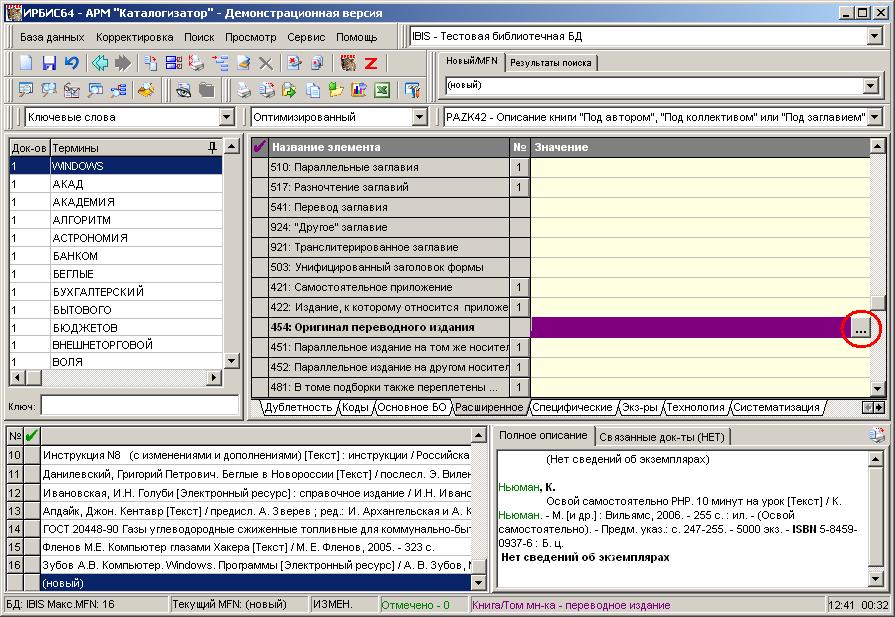This screenshot has width=895, height=617.
Task: Click the terms list horizontal scrollbar thumb
Action: [x=34, y=377]
